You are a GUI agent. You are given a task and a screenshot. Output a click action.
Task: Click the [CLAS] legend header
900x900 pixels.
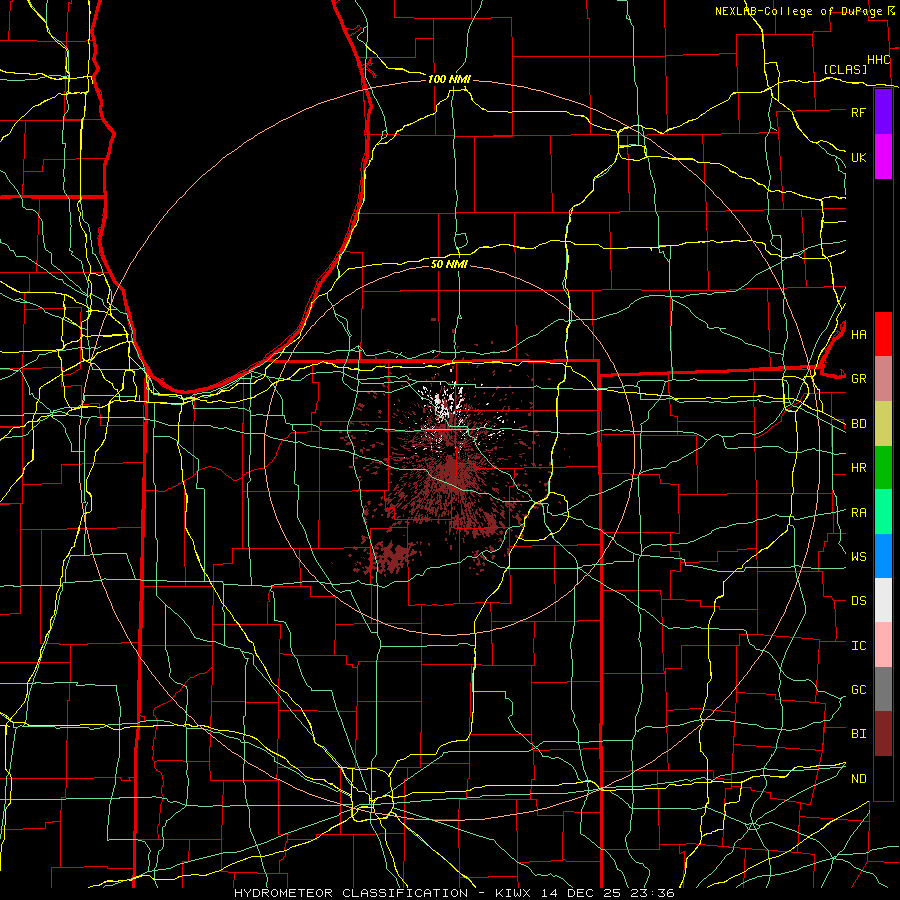(x=845, y=69)
